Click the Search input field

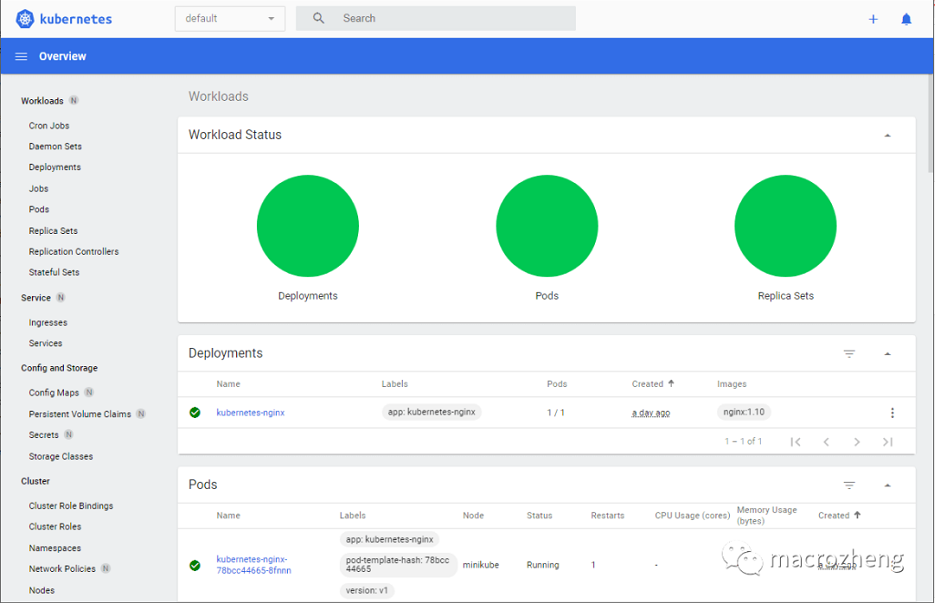(450, 19)
